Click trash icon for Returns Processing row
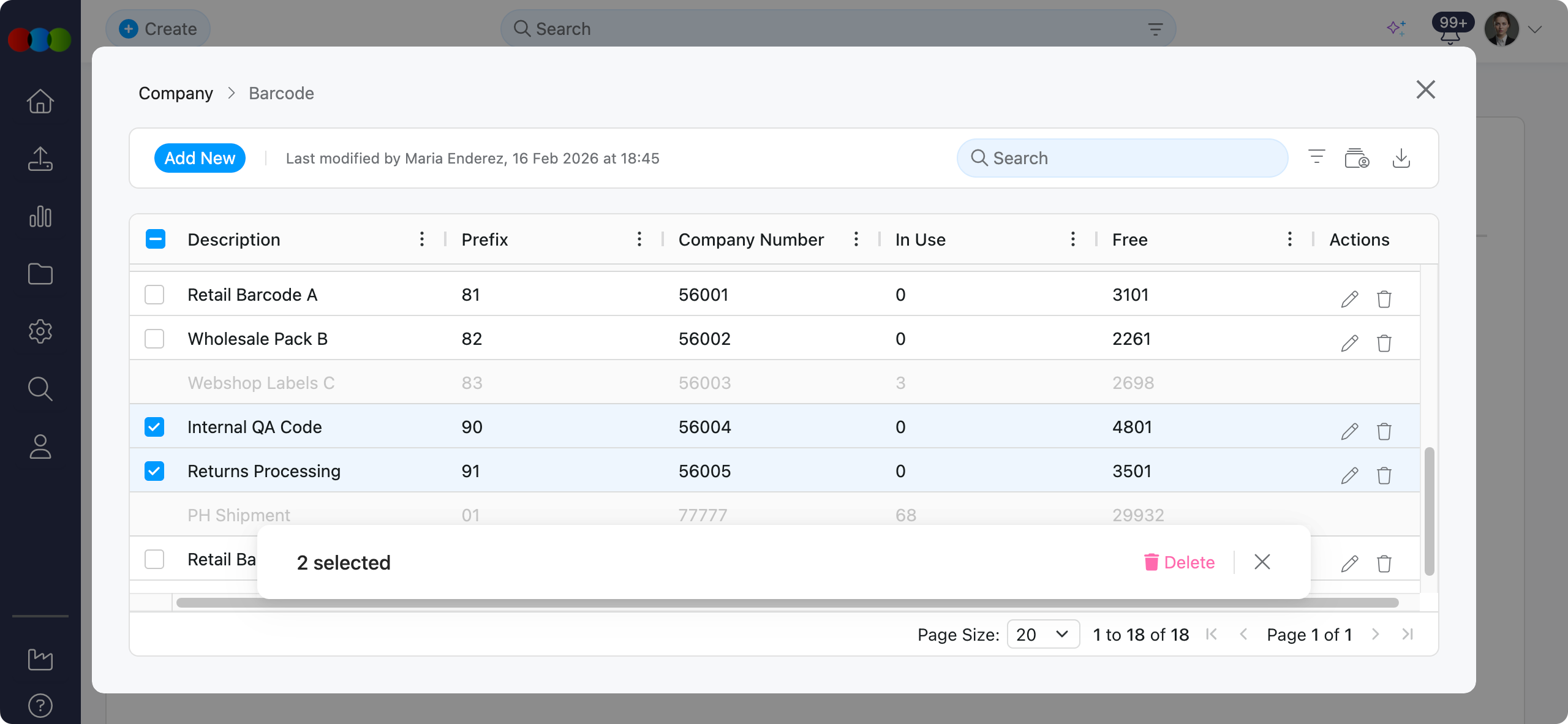This screenshot has width=1568, height=724. pos(1384,475)
